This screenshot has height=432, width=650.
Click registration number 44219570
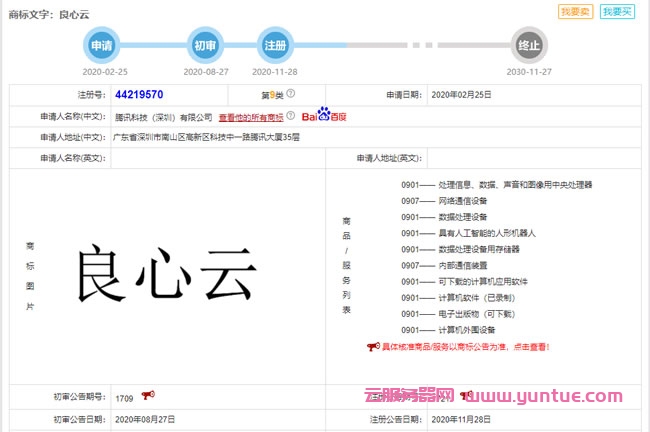click(139, 95)
